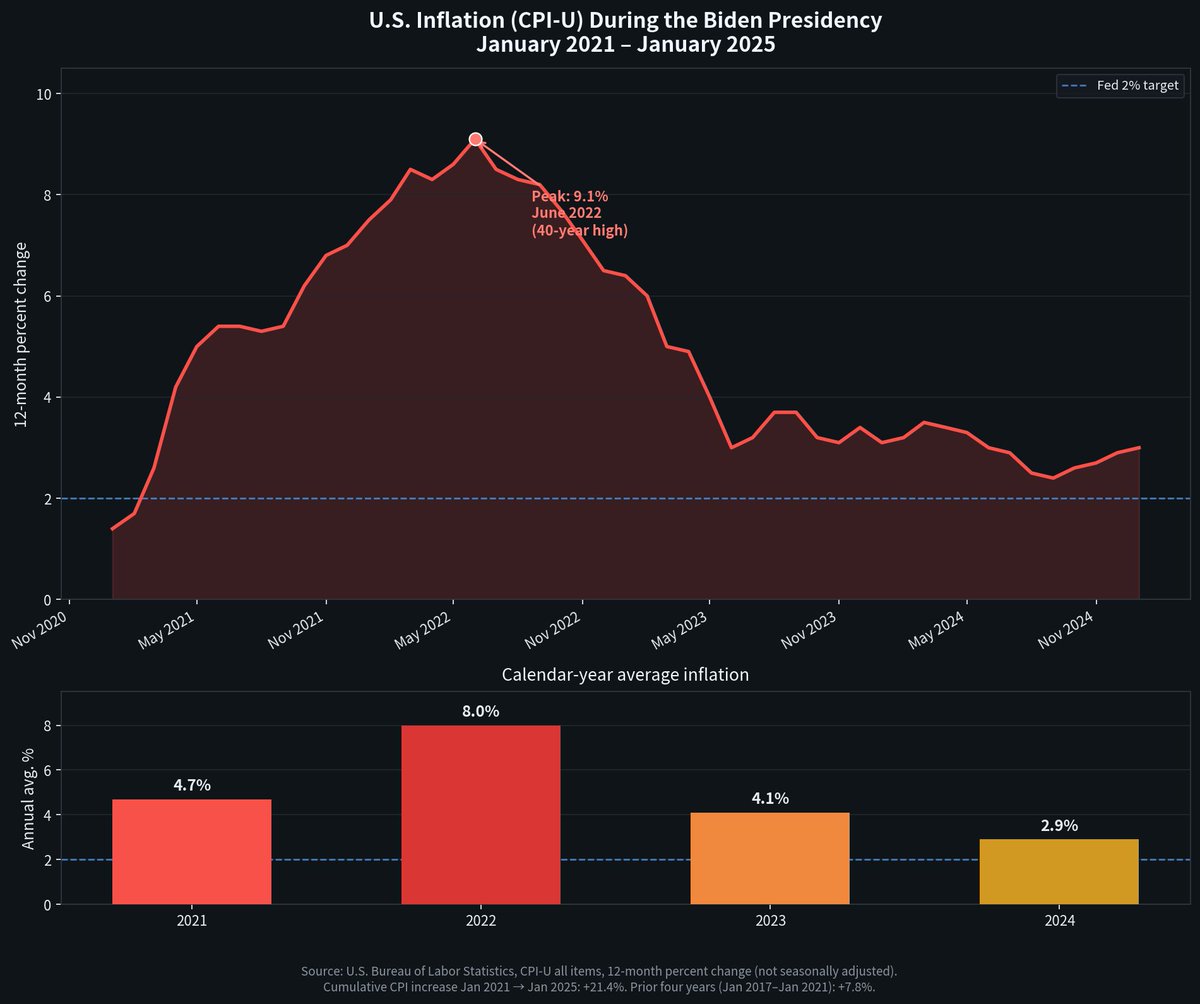Select the 2023 orange bar
This screenshot has width=1200, height=1004.
pos(770,858)
